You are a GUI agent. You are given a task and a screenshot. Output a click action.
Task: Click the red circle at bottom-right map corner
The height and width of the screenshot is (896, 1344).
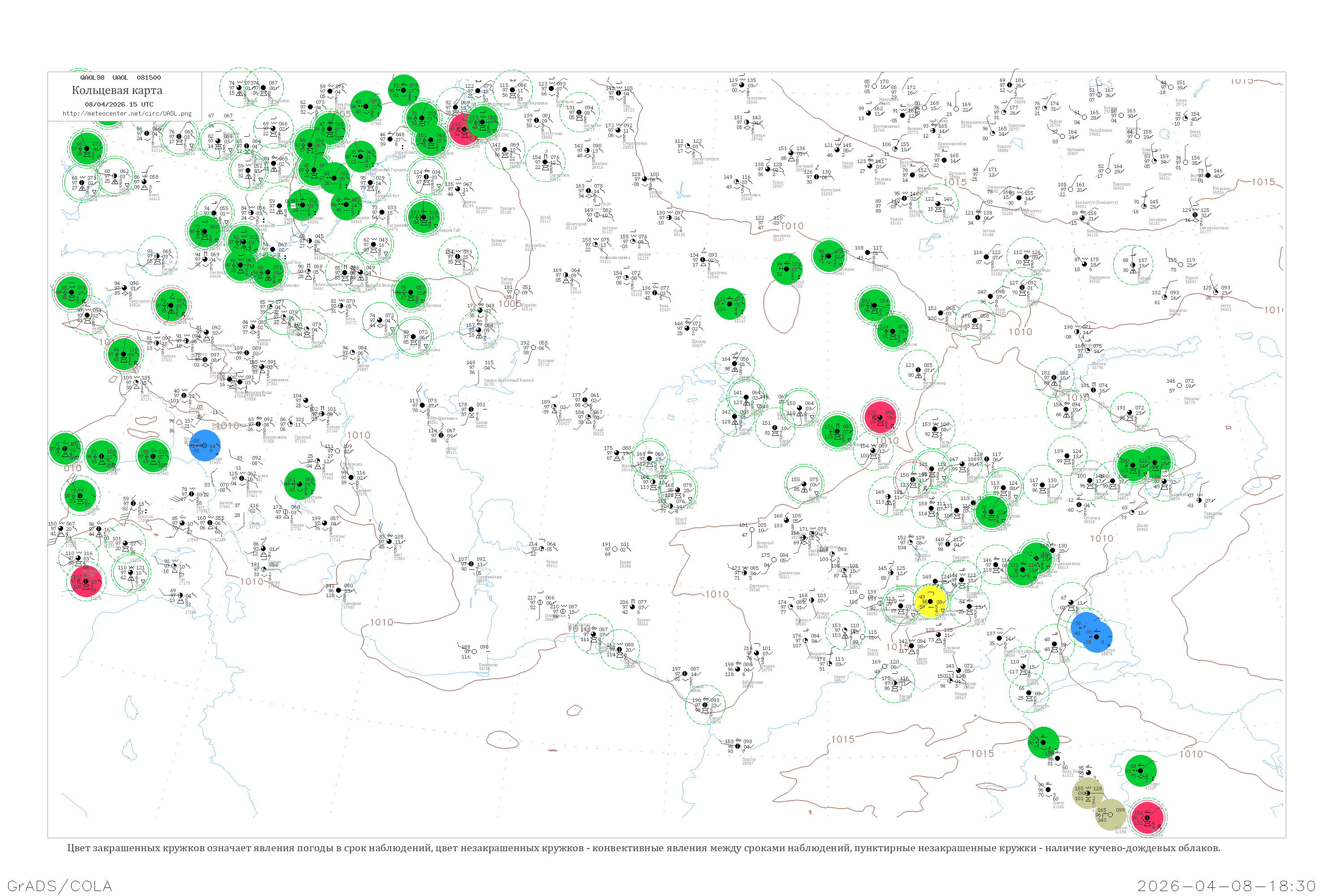pyautogui.click(x=1147, y=817)
